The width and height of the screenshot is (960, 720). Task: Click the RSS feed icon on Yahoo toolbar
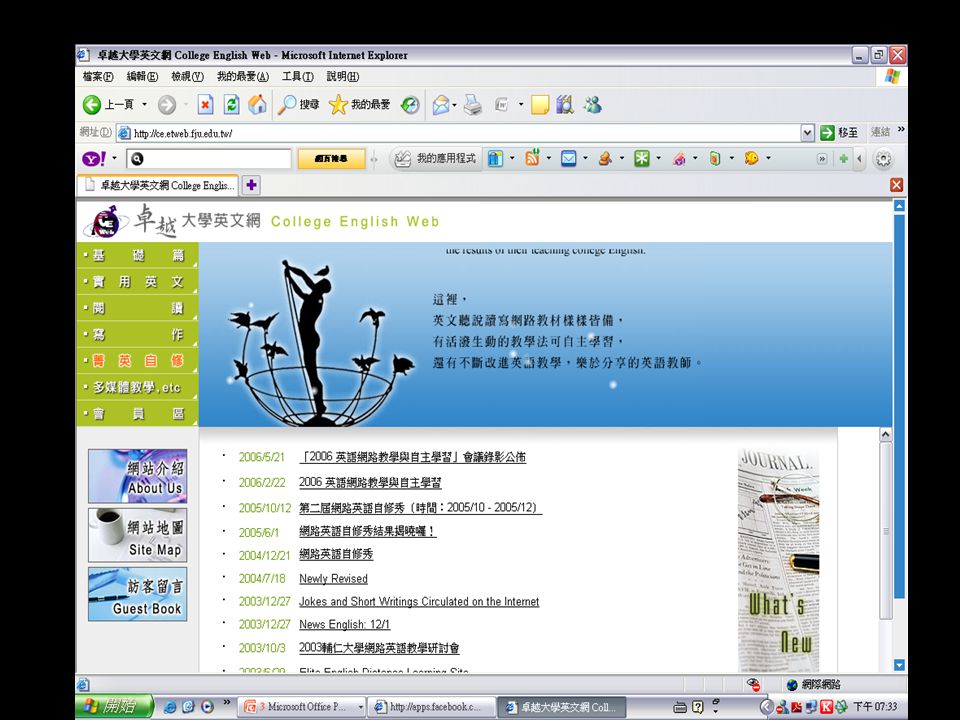tap(532, 158)
